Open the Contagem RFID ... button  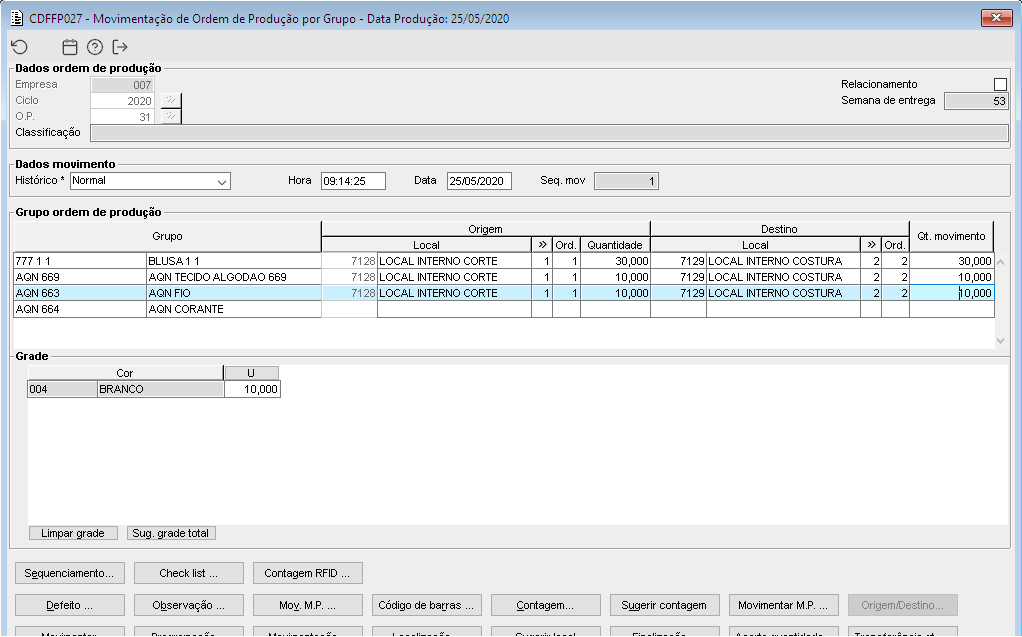[308, 574]
